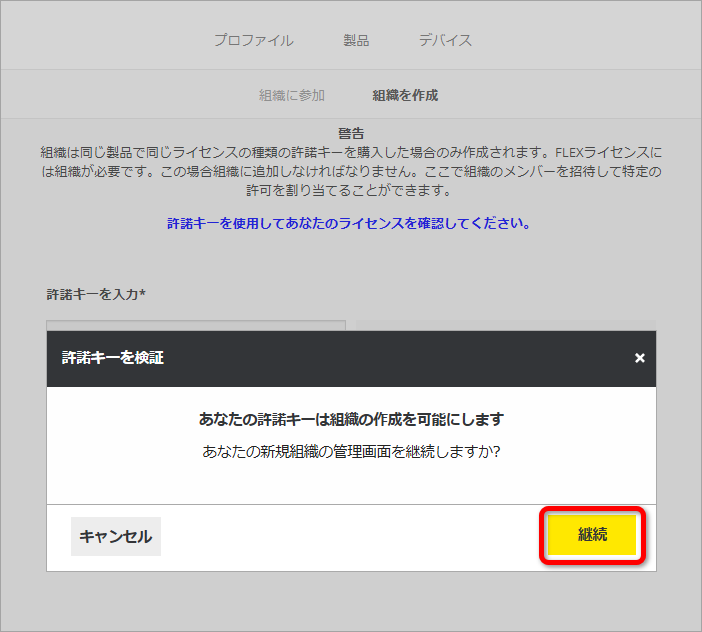Image resolution: width=702 pixels, height=632 pixels.
Task: Select the 組織に参加 sub-tab
Action: tap(292, 96)
